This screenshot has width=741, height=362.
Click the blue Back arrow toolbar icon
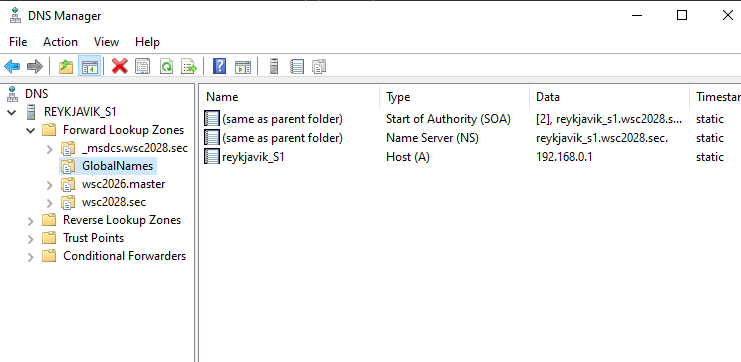click(x=12, y=67)
